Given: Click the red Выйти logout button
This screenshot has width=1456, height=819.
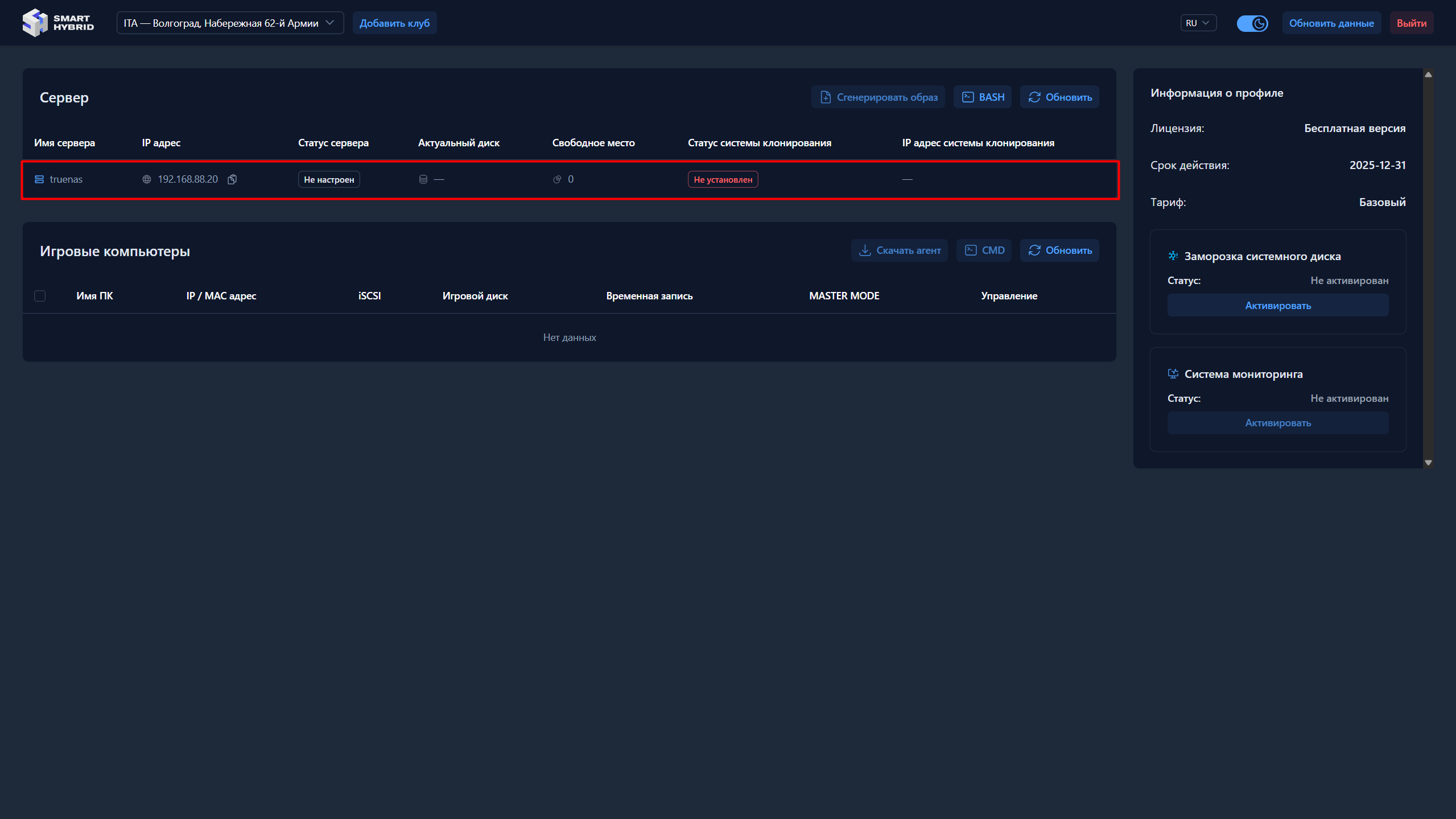Looking at the screenshot, I should tap(1411, 23).
